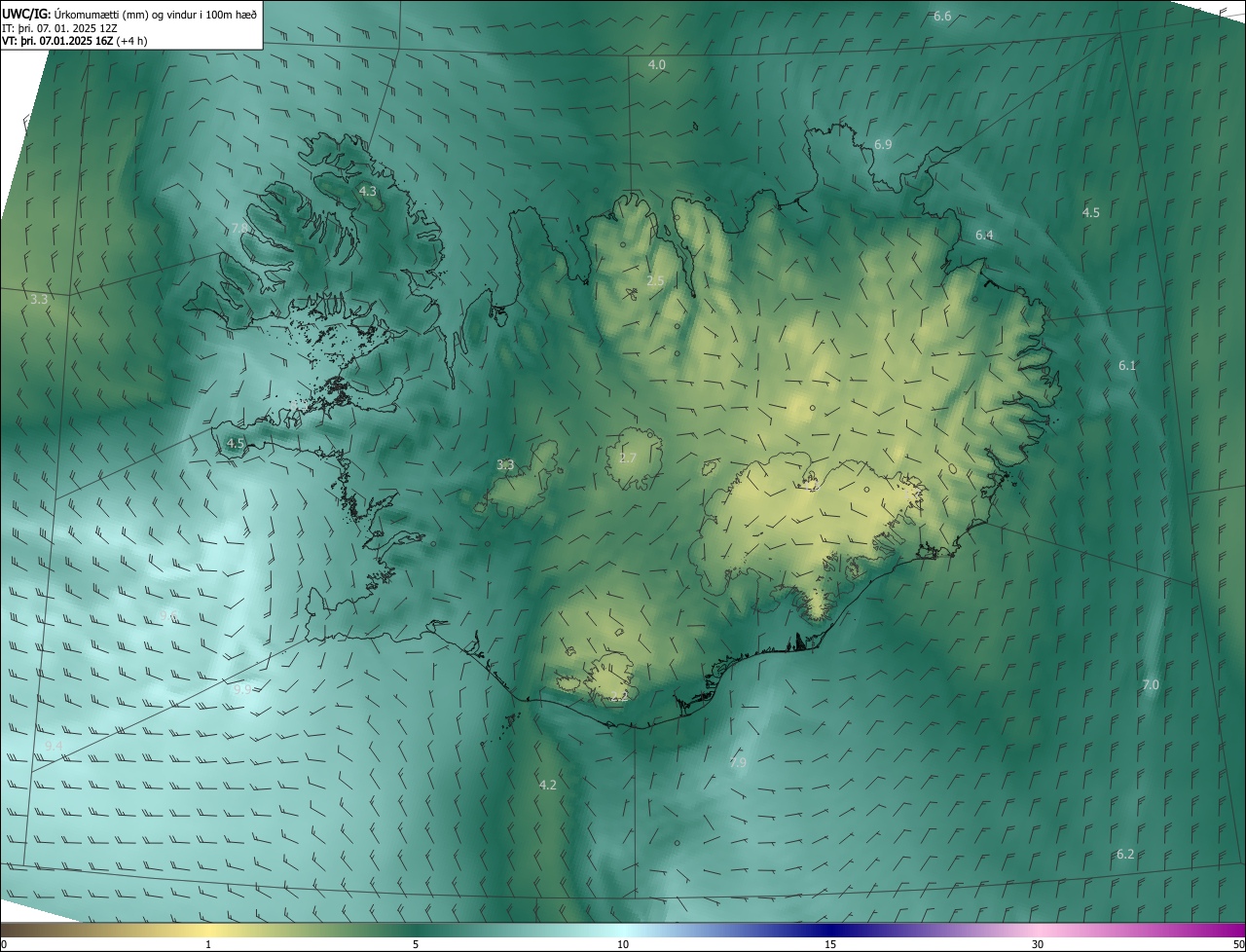
Task: Click the 3.3 label beside Langjökull glacier
Action: pyautogui.click(x=505, y=465)
